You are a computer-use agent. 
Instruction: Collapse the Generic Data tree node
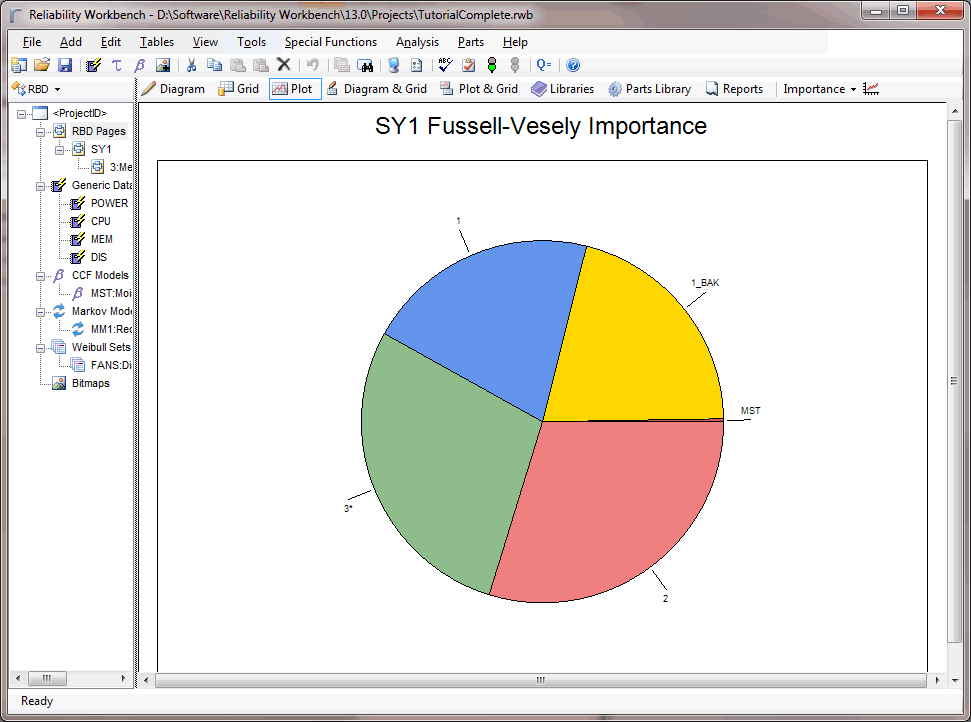point(40,185)
